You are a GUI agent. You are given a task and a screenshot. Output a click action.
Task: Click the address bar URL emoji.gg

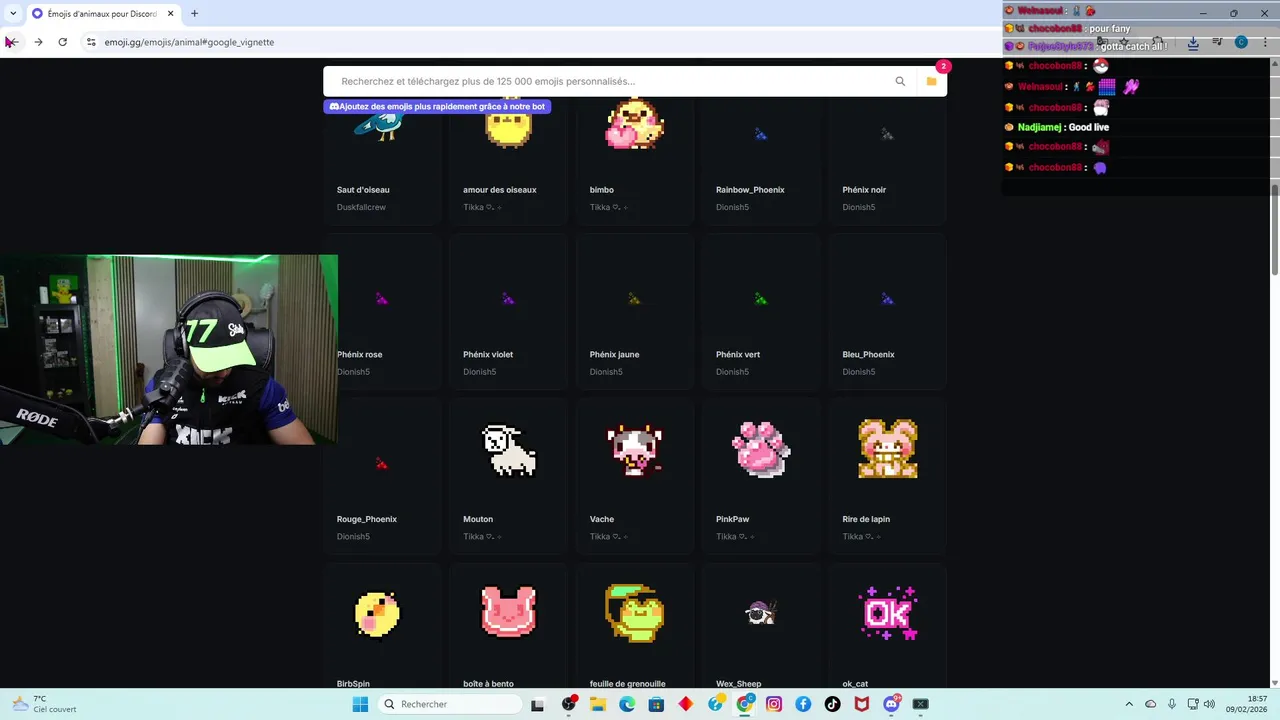189,42
